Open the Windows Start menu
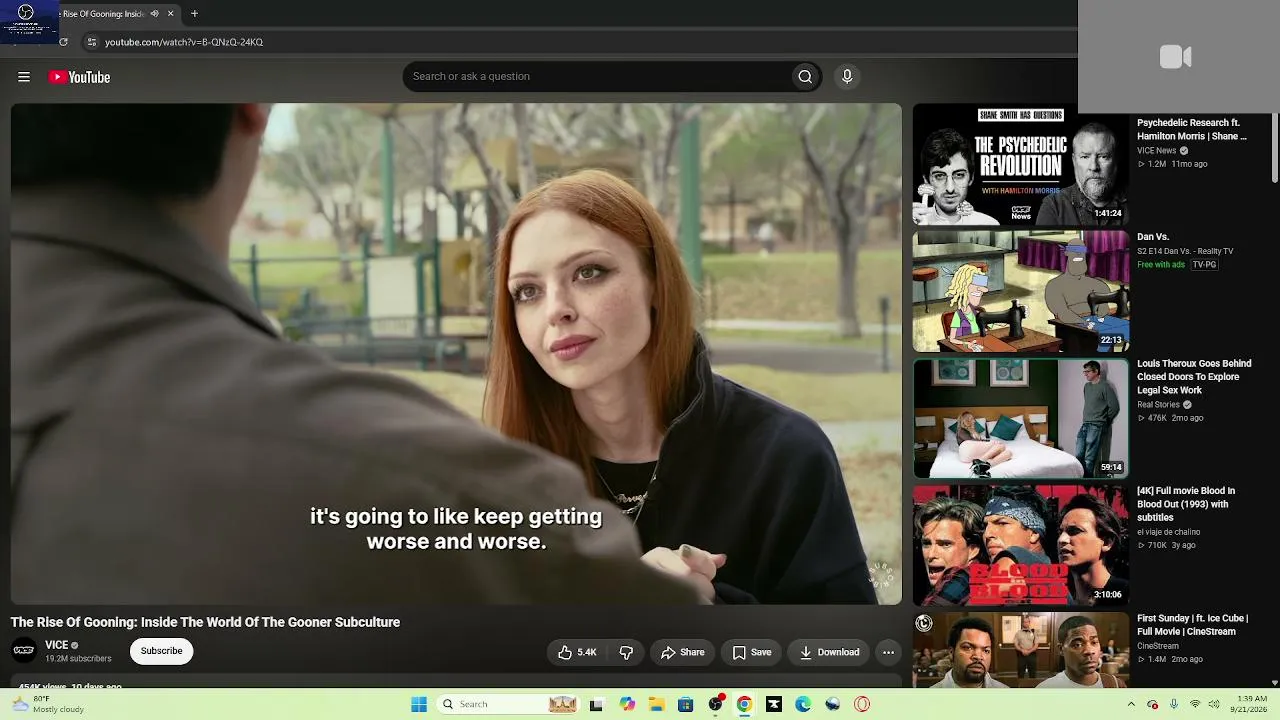The width and height of the screenshot is (1280, 720). coord(419,704)
